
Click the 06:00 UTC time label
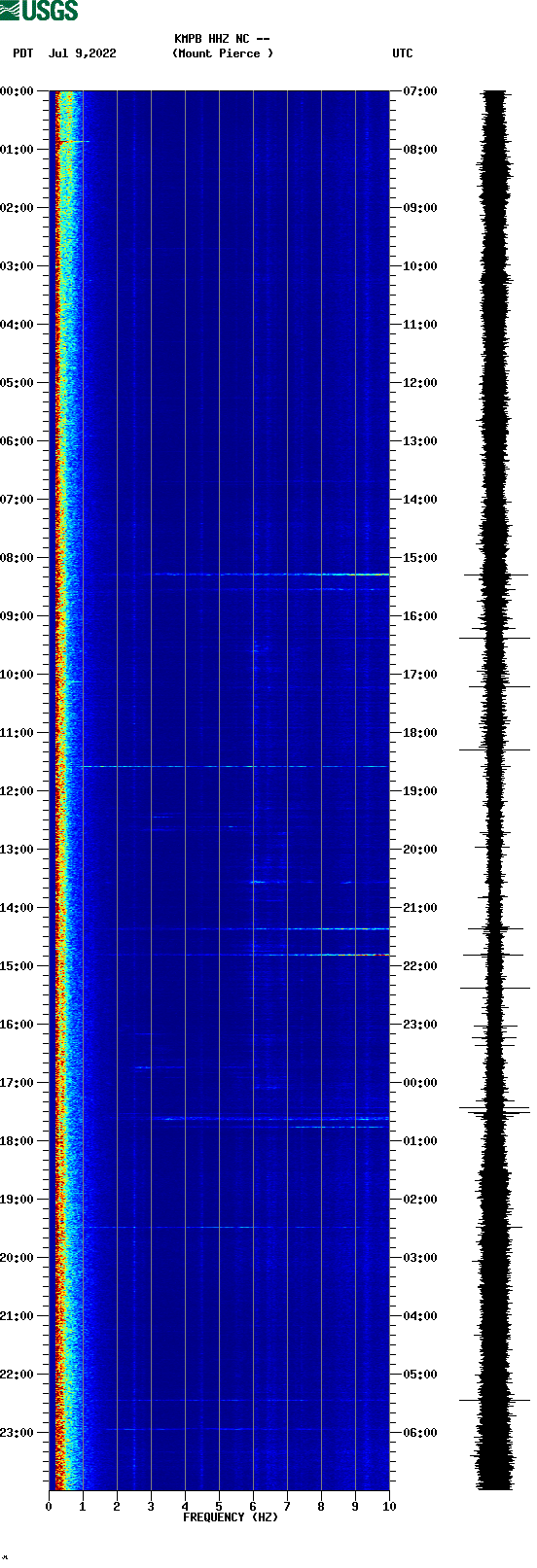(420, 1433)
